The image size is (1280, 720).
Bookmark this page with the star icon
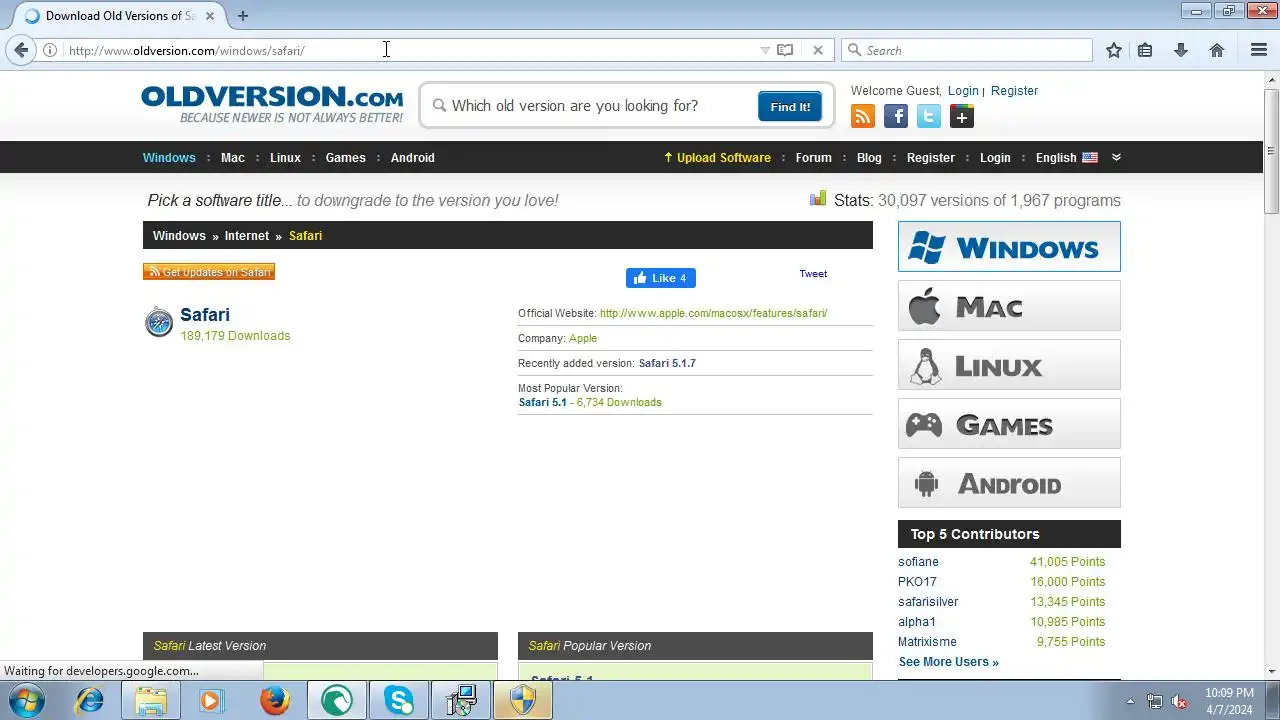pos(1114,50)
